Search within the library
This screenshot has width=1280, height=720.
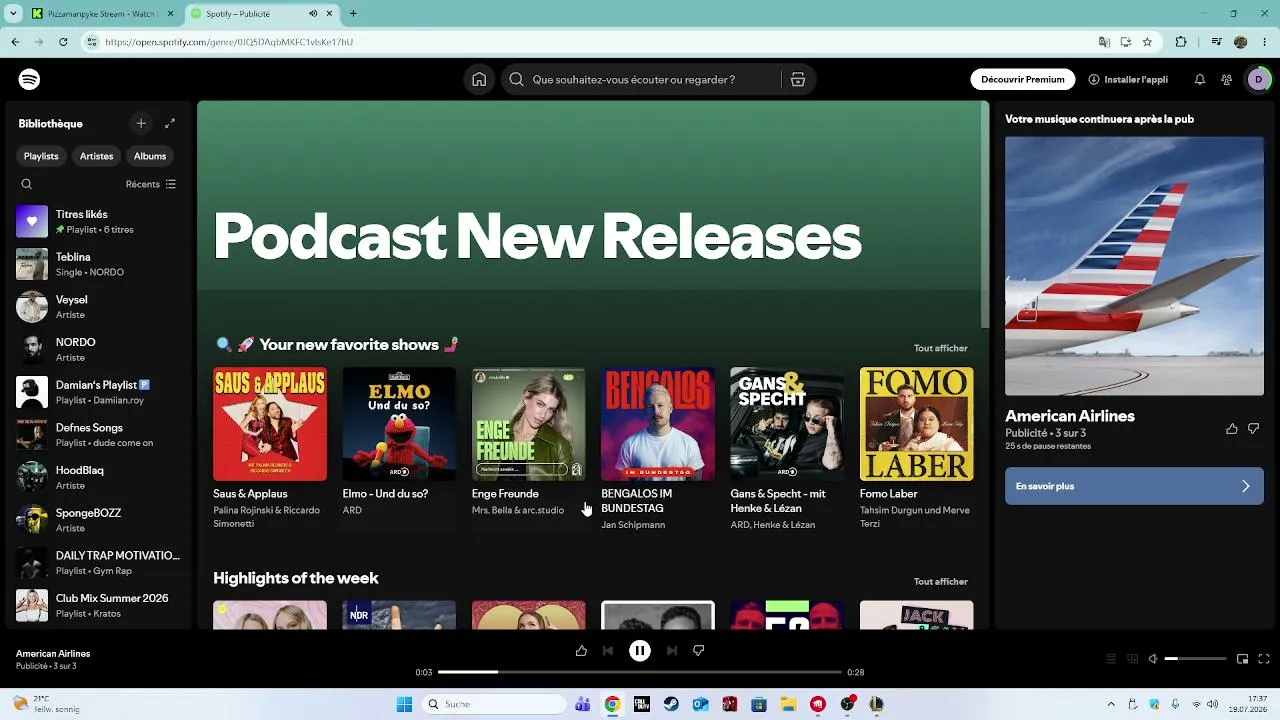click(27, 184)
